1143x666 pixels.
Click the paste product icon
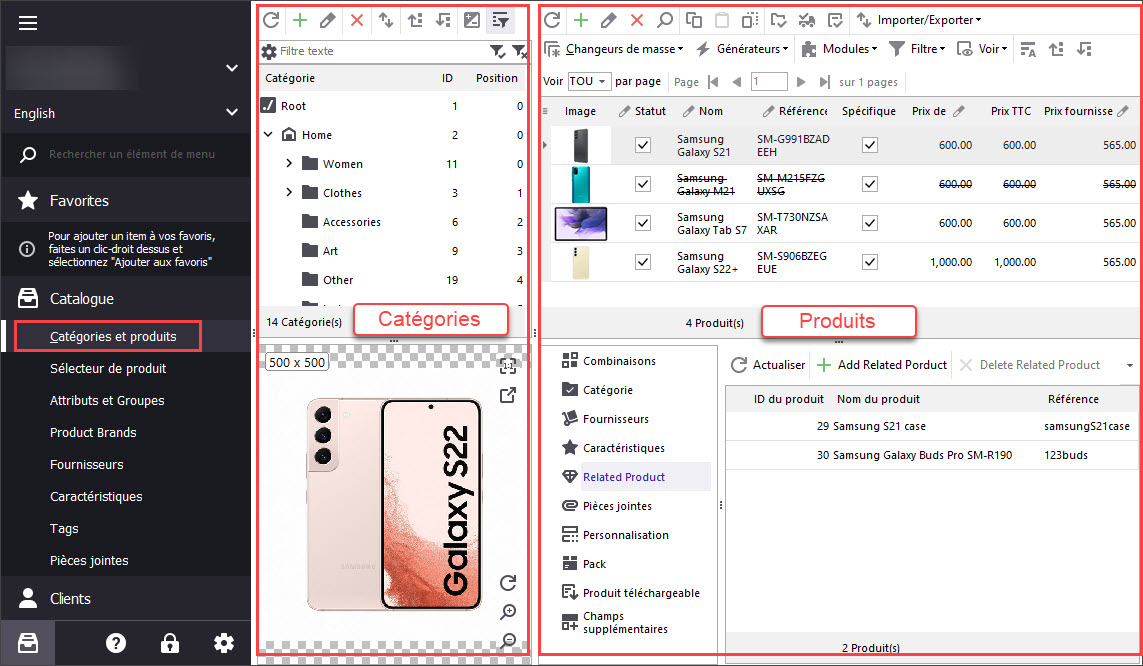(722, 20)
